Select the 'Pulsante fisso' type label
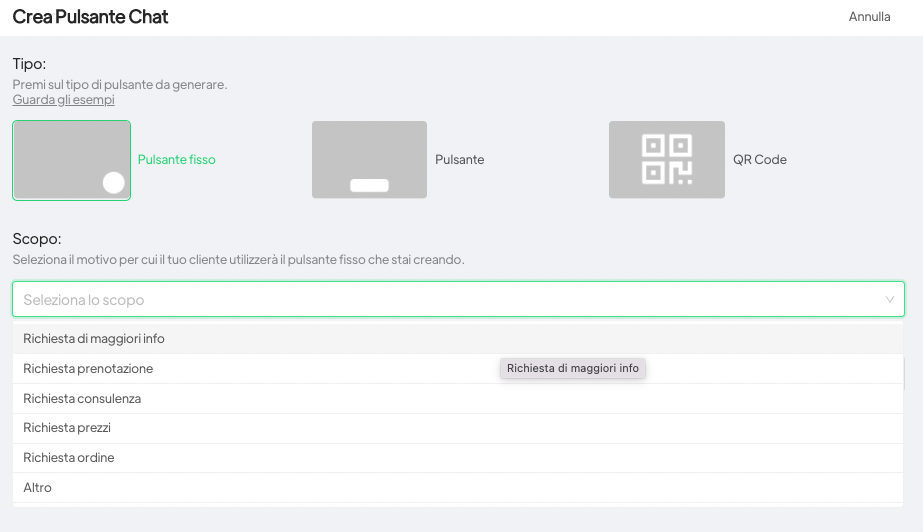Viewport: 923px width, 532px height. pos(176,160)
